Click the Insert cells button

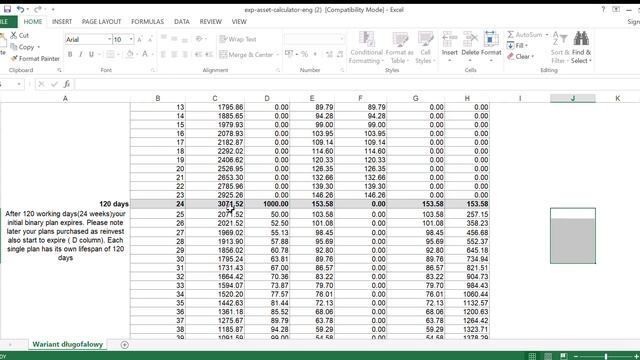point(449,47)
